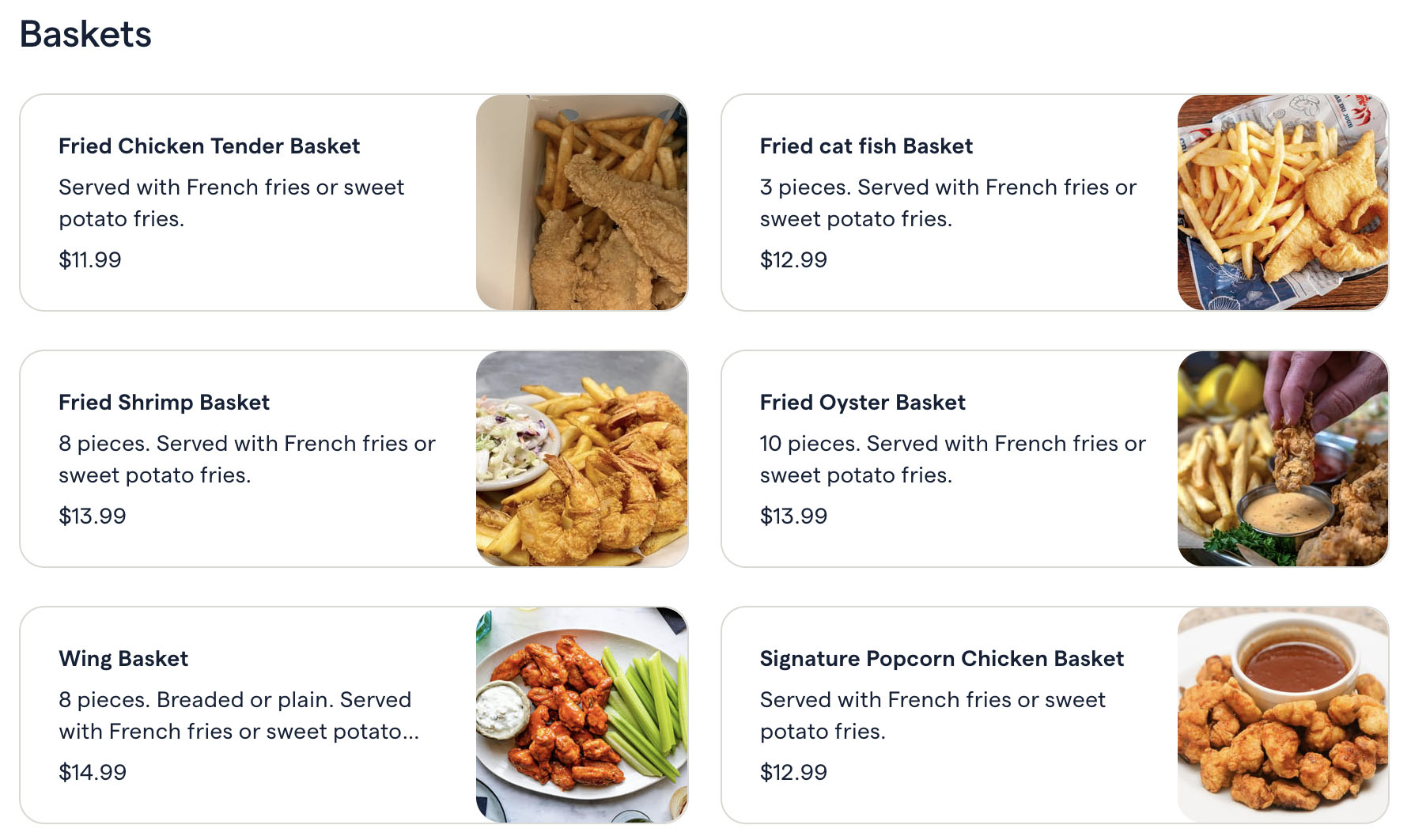Select the Fried Chicken Tender Basket title
Viewport: 1411px width, 840px height.
coord(209,146)
